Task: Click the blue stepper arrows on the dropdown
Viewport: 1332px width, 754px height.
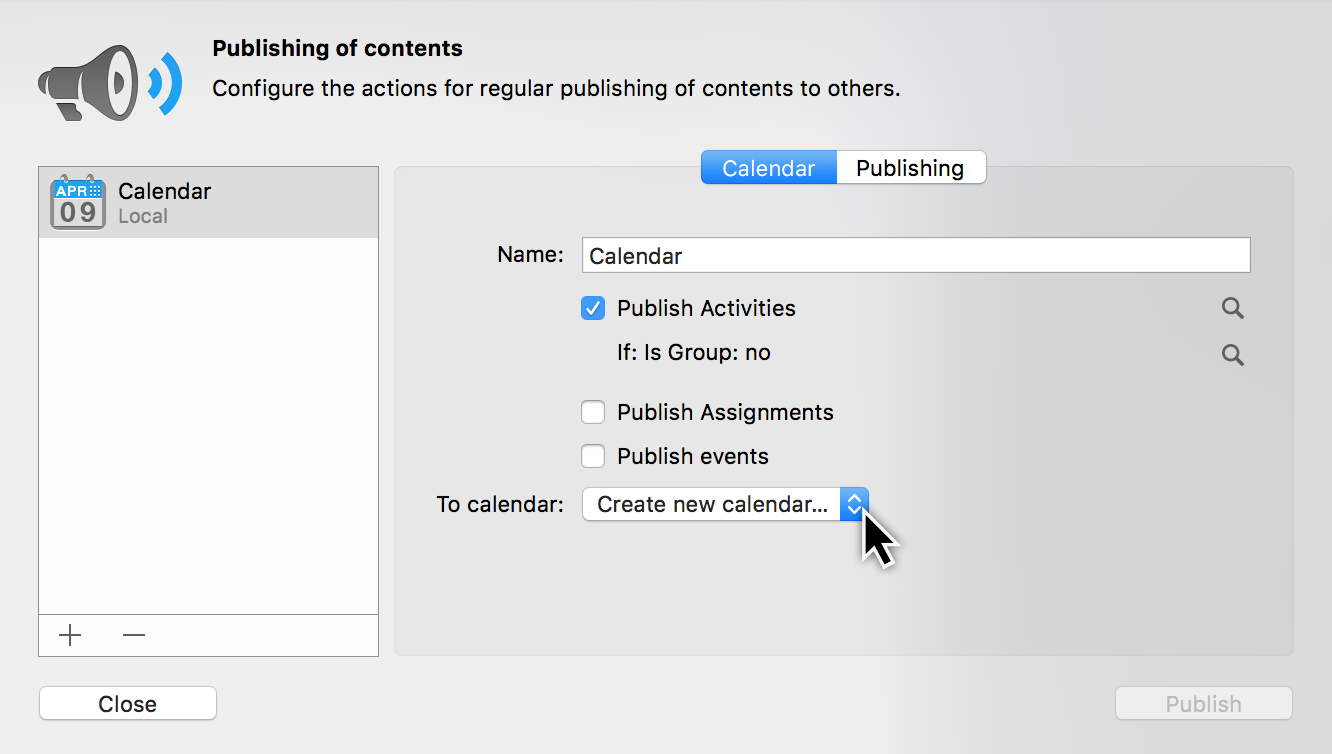Action: [854, 504]
